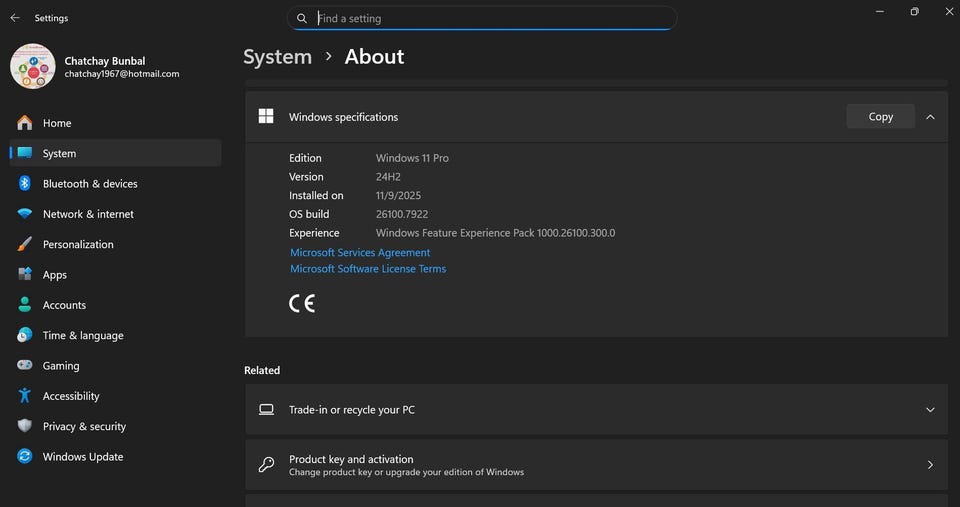
Task: Click the Personalization paintbrush icon
Action: click(x=25, y=245)
